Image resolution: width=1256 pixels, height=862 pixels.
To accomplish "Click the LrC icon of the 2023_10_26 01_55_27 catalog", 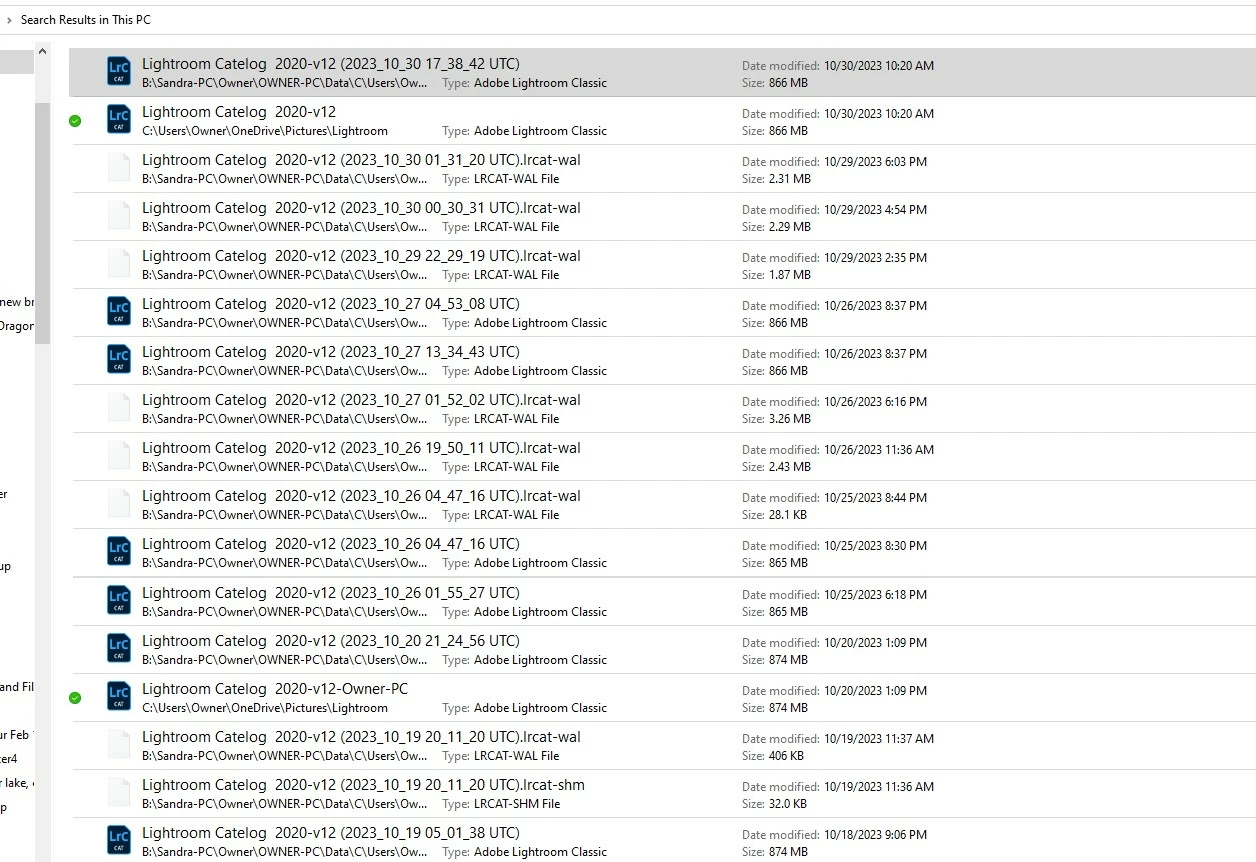I will coord(119,601).
